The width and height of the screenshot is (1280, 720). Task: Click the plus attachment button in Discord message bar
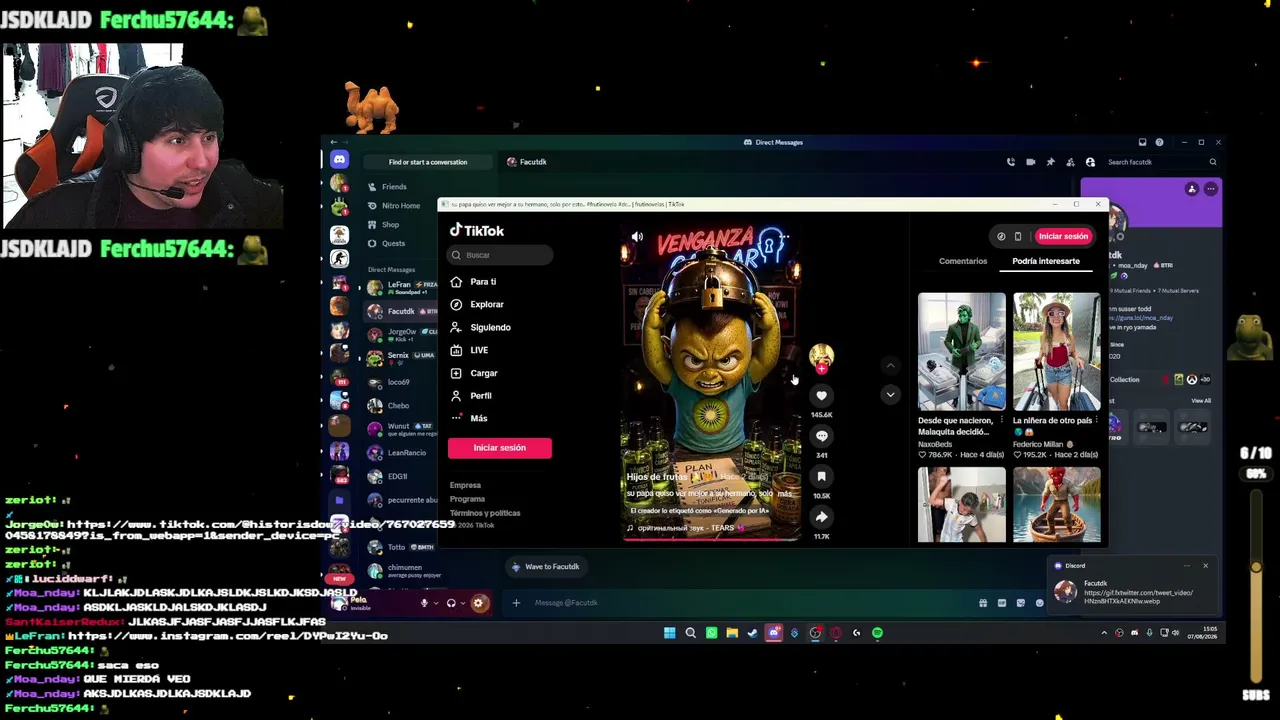(516, 602)
